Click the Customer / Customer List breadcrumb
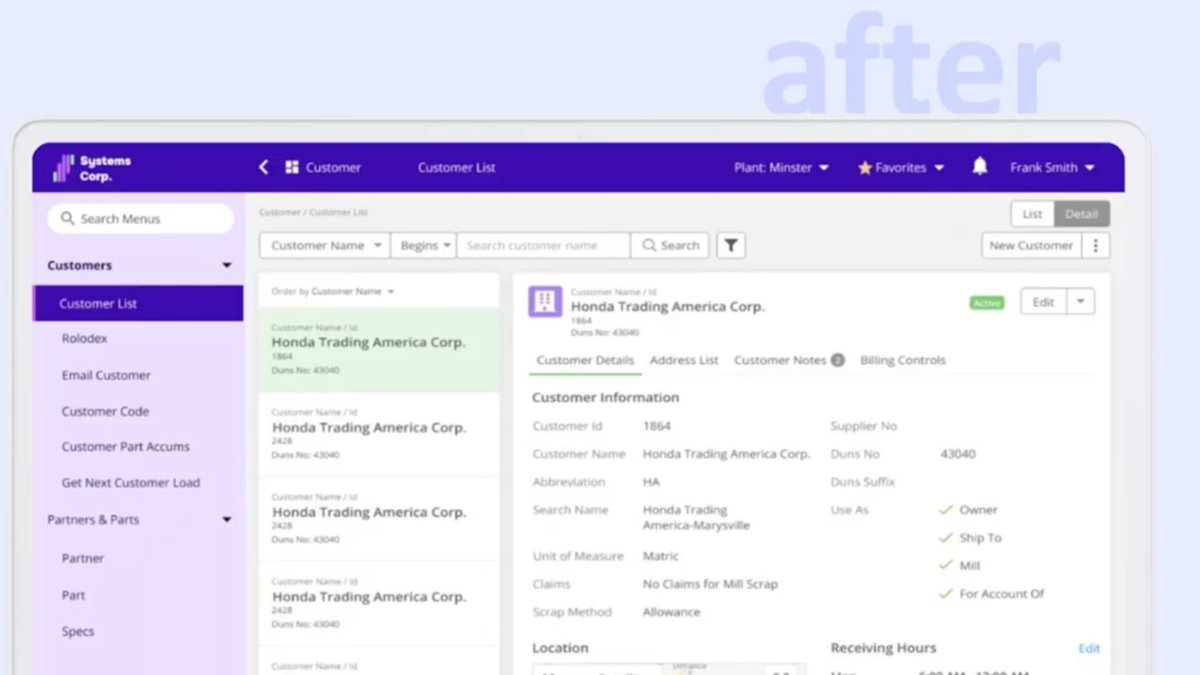This screenshot has height=675, width=1200. [x=313, y=213]
